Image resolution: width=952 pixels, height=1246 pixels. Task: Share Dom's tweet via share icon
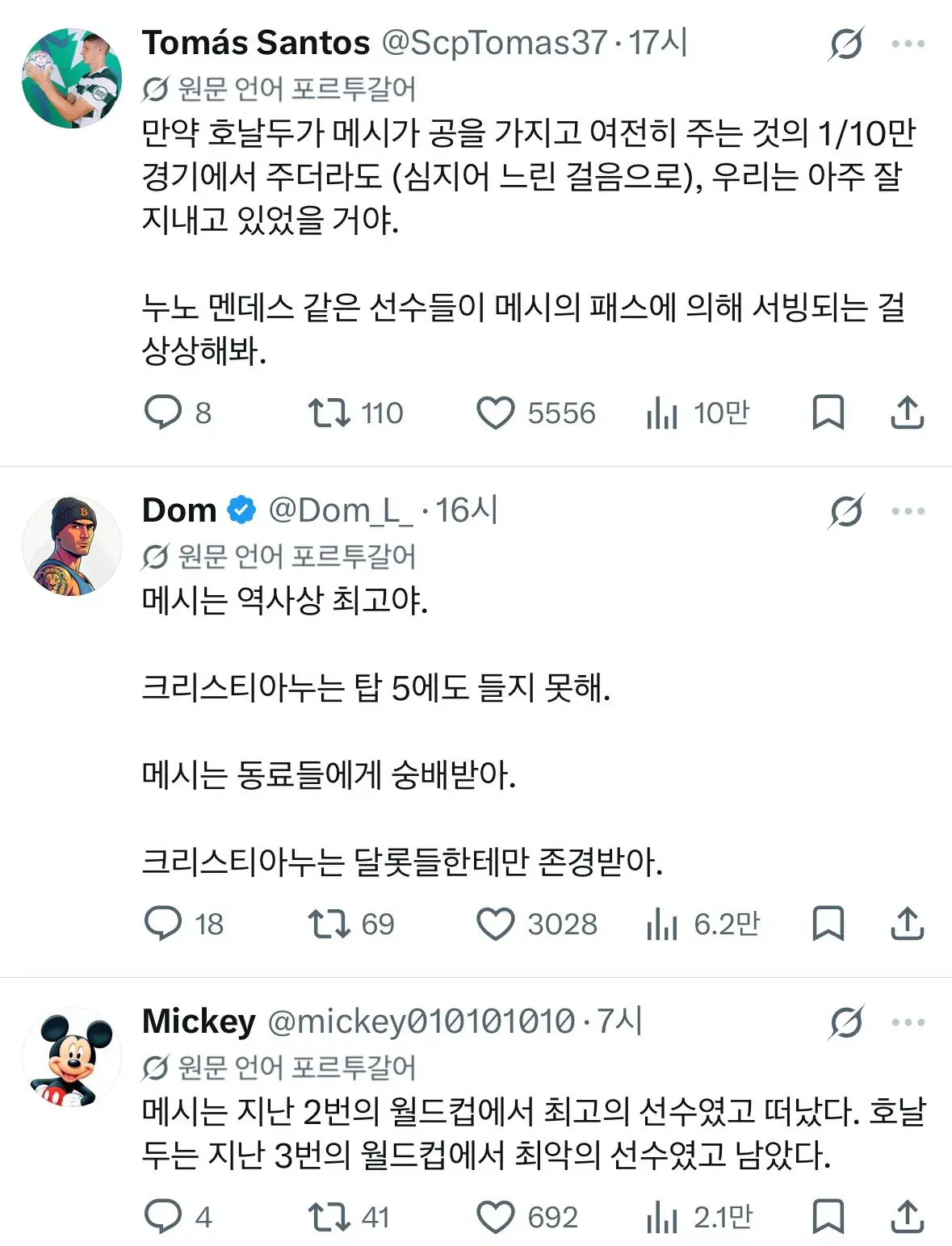pyautogui.click(x=907, y=924)
